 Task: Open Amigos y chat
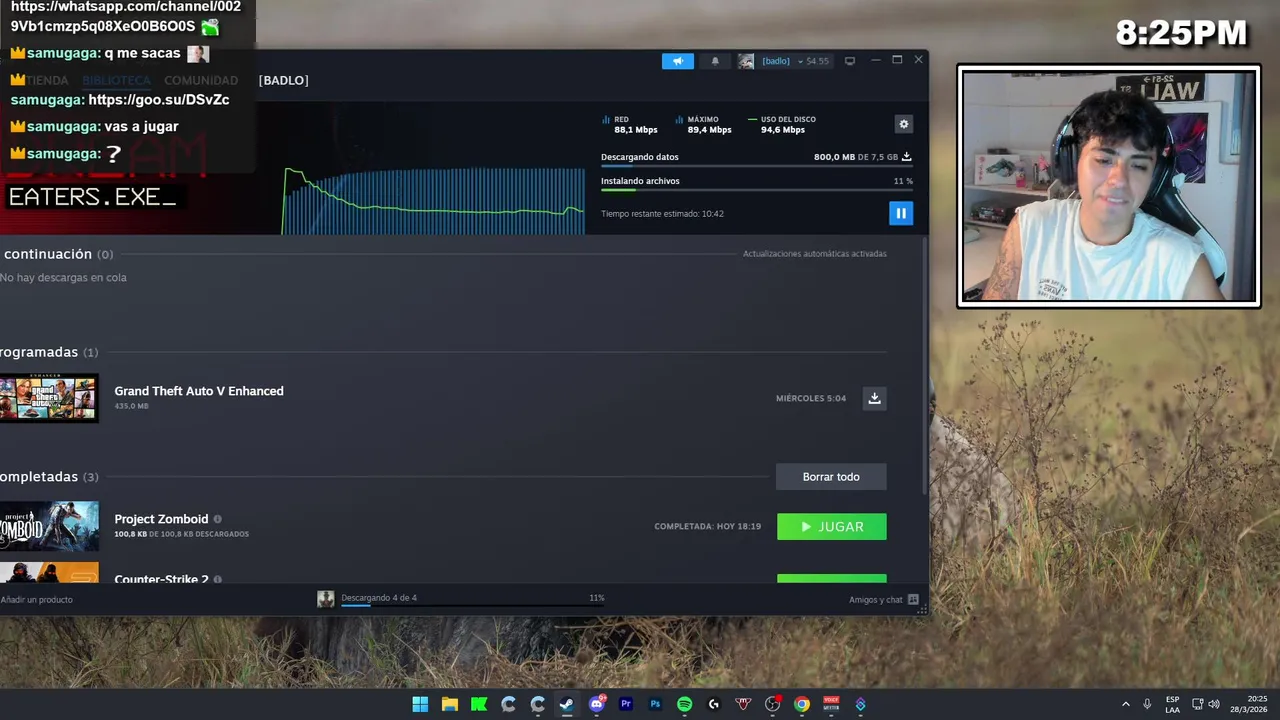coord(883,600)
